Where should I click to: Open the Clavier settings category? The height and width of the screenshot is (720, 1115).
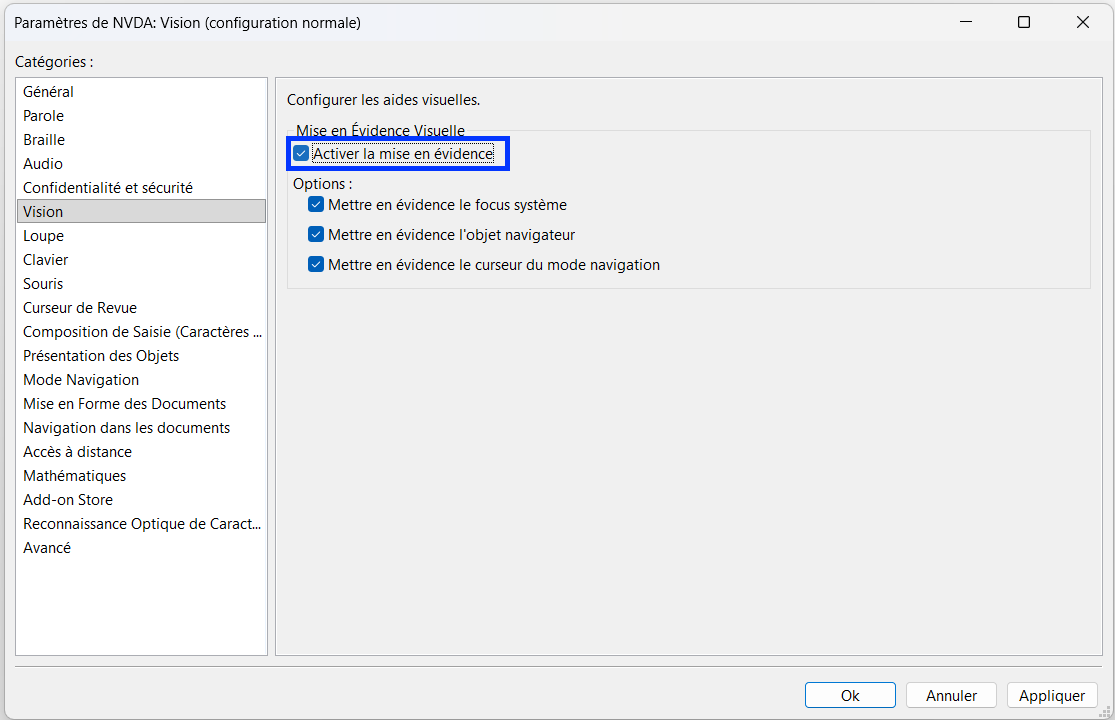tap(141, 260)
